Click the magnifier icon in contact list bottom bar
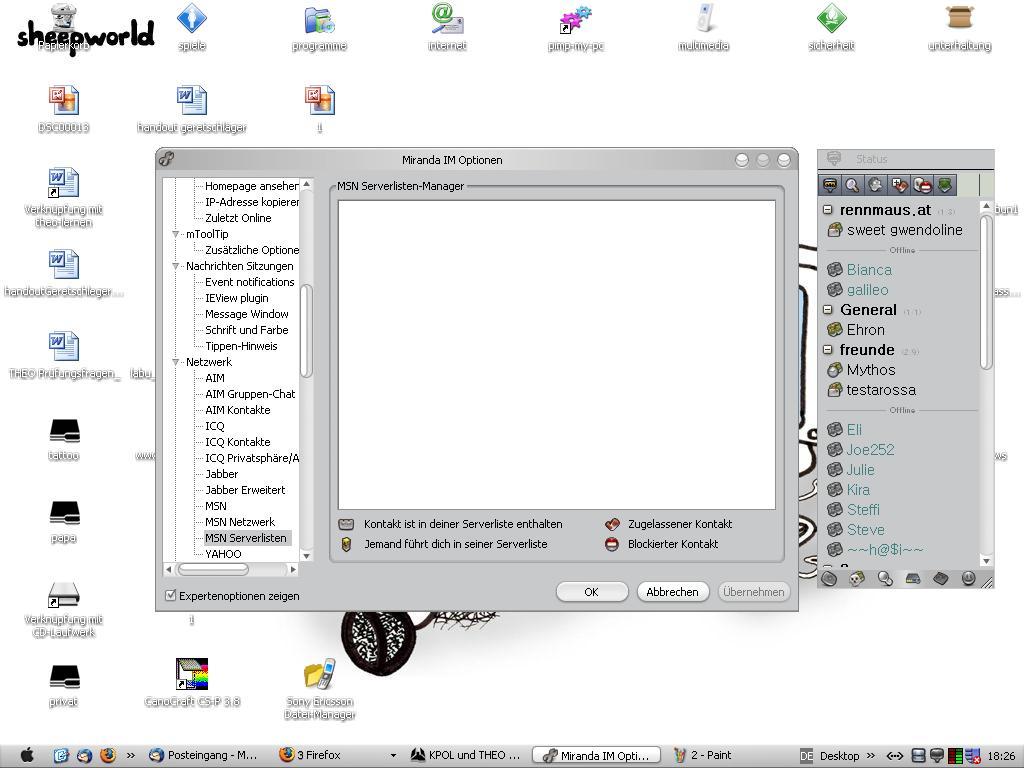The width and height of the screenshot is (1024, 768). click(885, 579)
